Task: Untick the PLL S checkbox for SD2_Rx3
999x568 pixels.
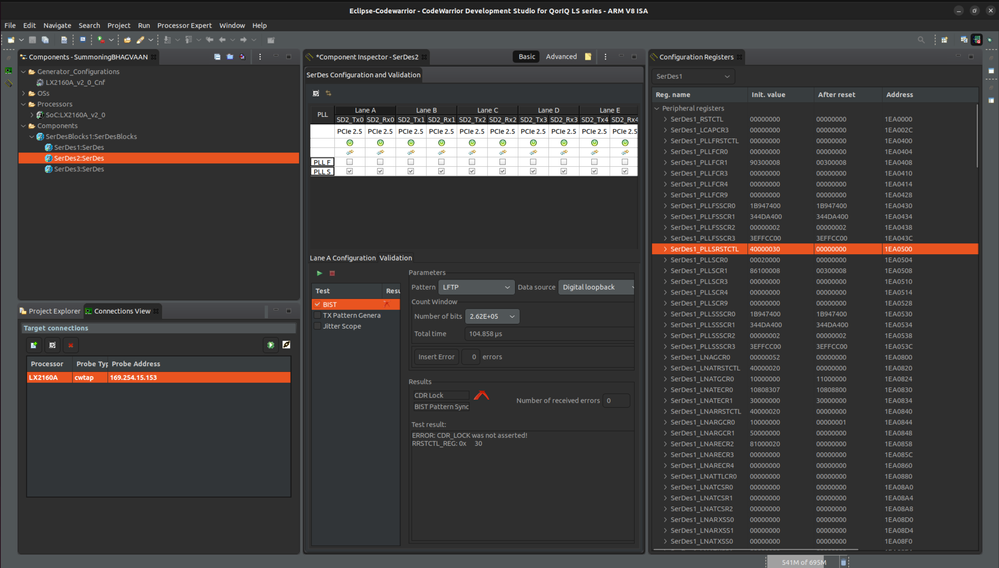Action: [x=563, y=171]
